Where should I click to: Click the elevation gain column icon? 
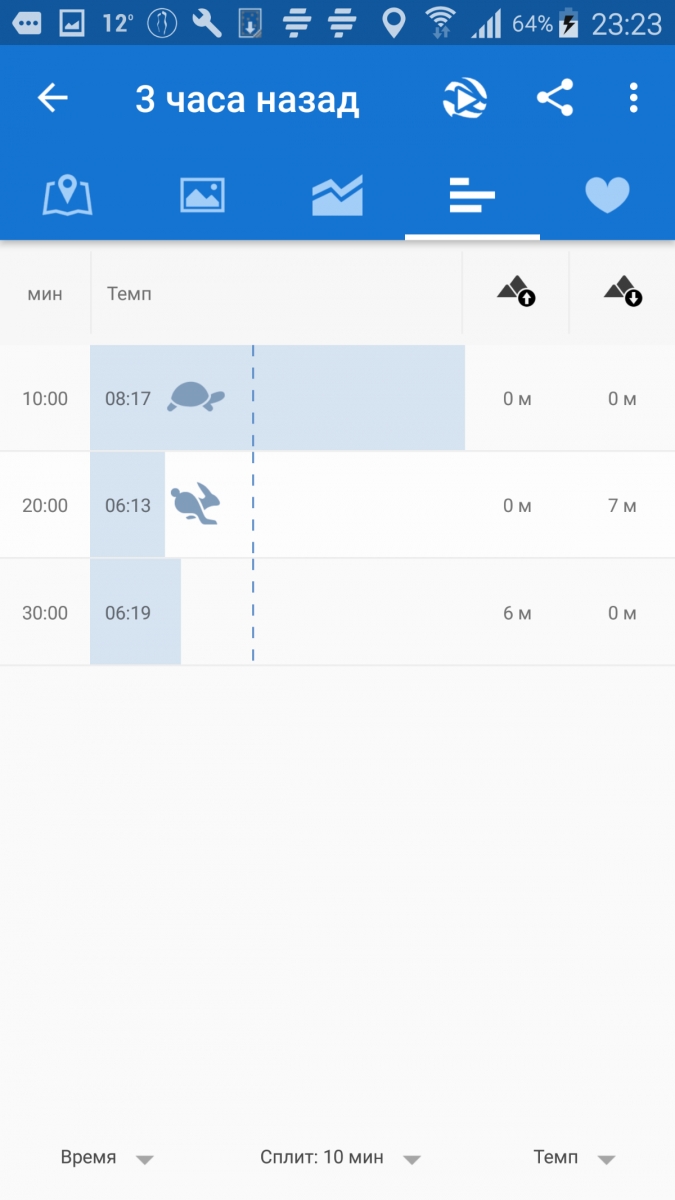[516, 292]
